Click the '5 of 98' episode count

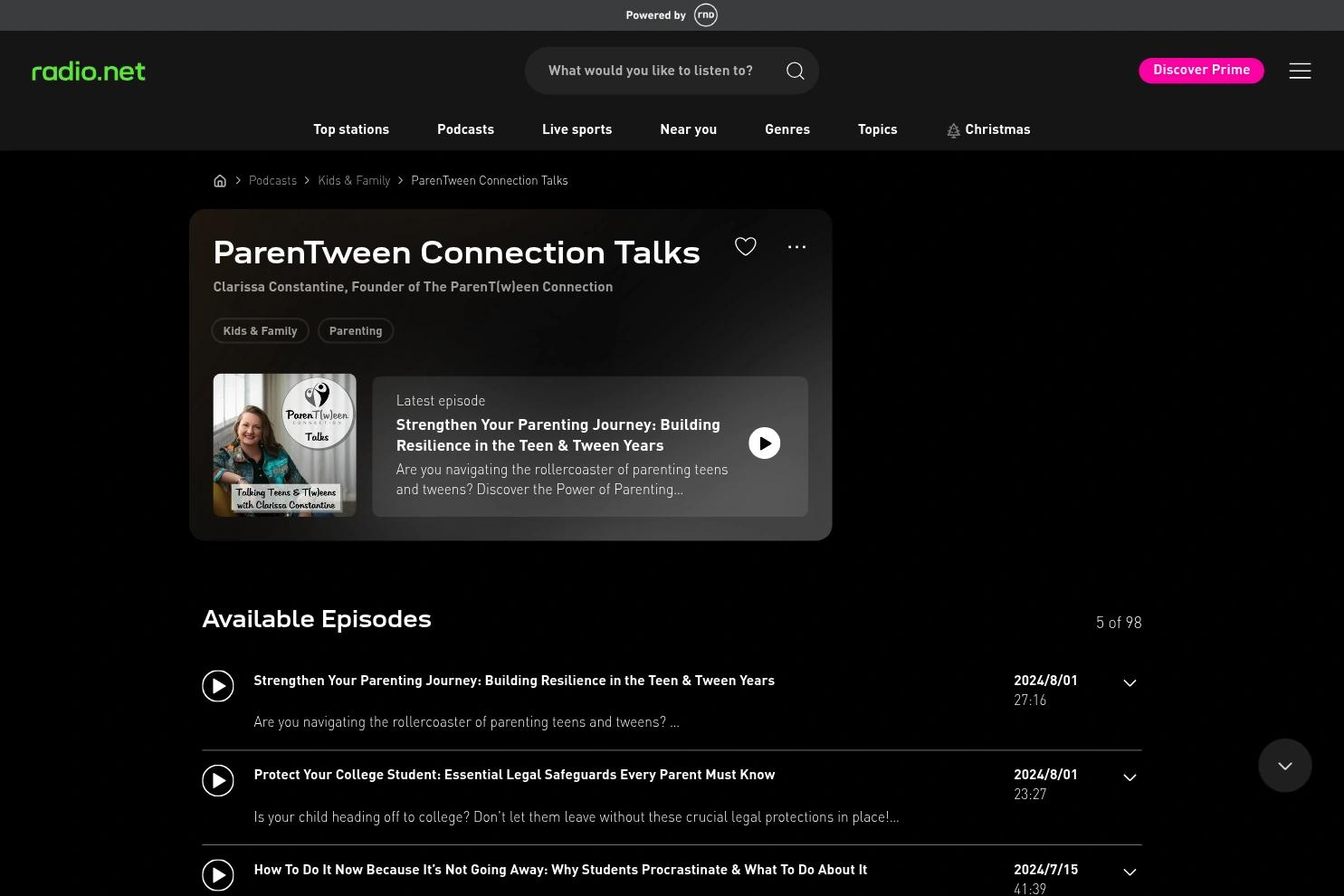1119,623
